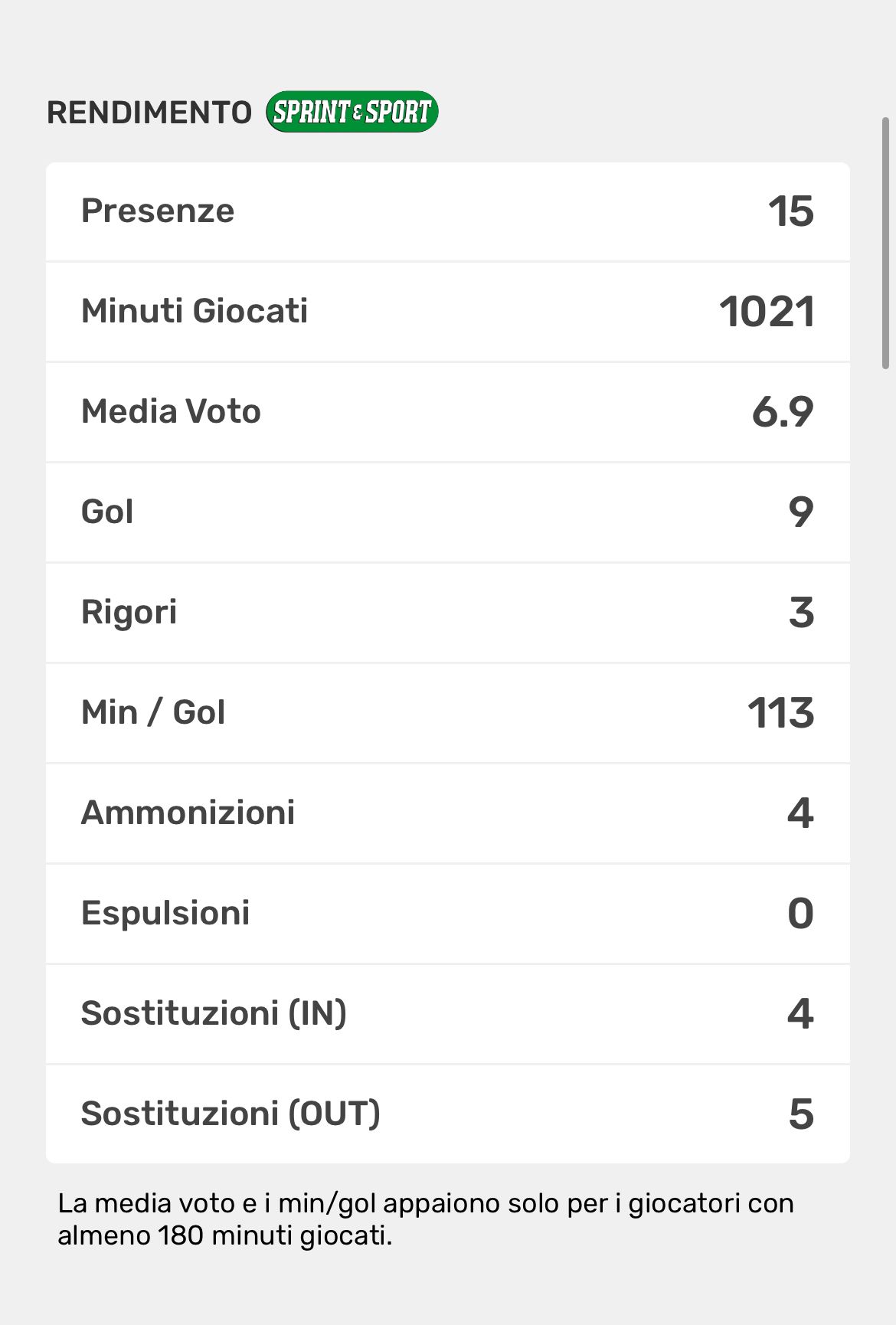Viewport: 896px width, 1325px height.
Task: Tap the Min / Gol row
Action: tap(447, 712)
